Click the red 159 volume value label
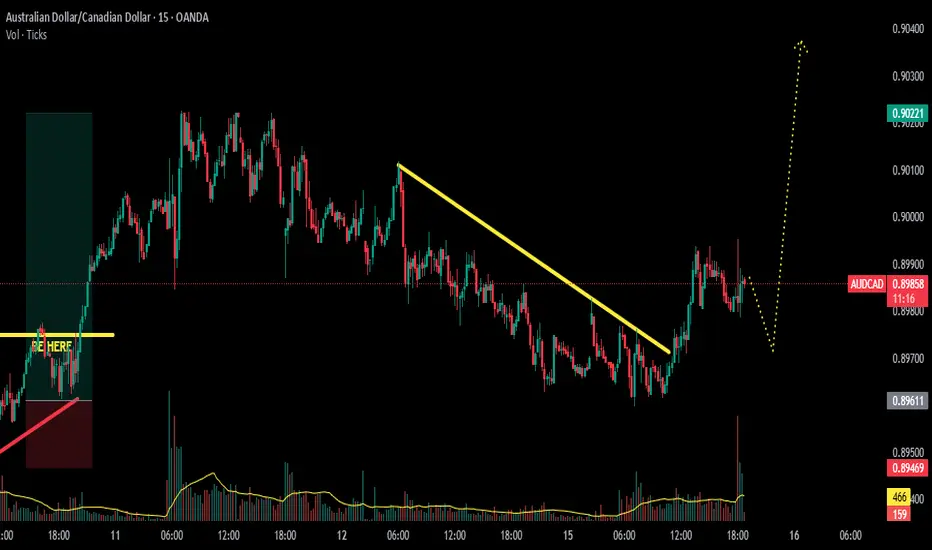This screenshot has height=550, width=932. pos(899,513)
